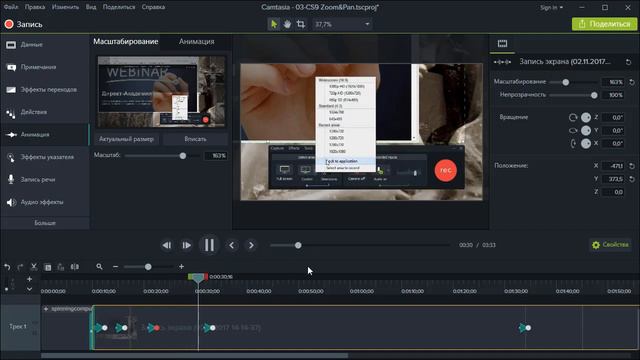640x360 pixels.
Task: Zoom in timeline with plus button
Action: click(181, 267)
